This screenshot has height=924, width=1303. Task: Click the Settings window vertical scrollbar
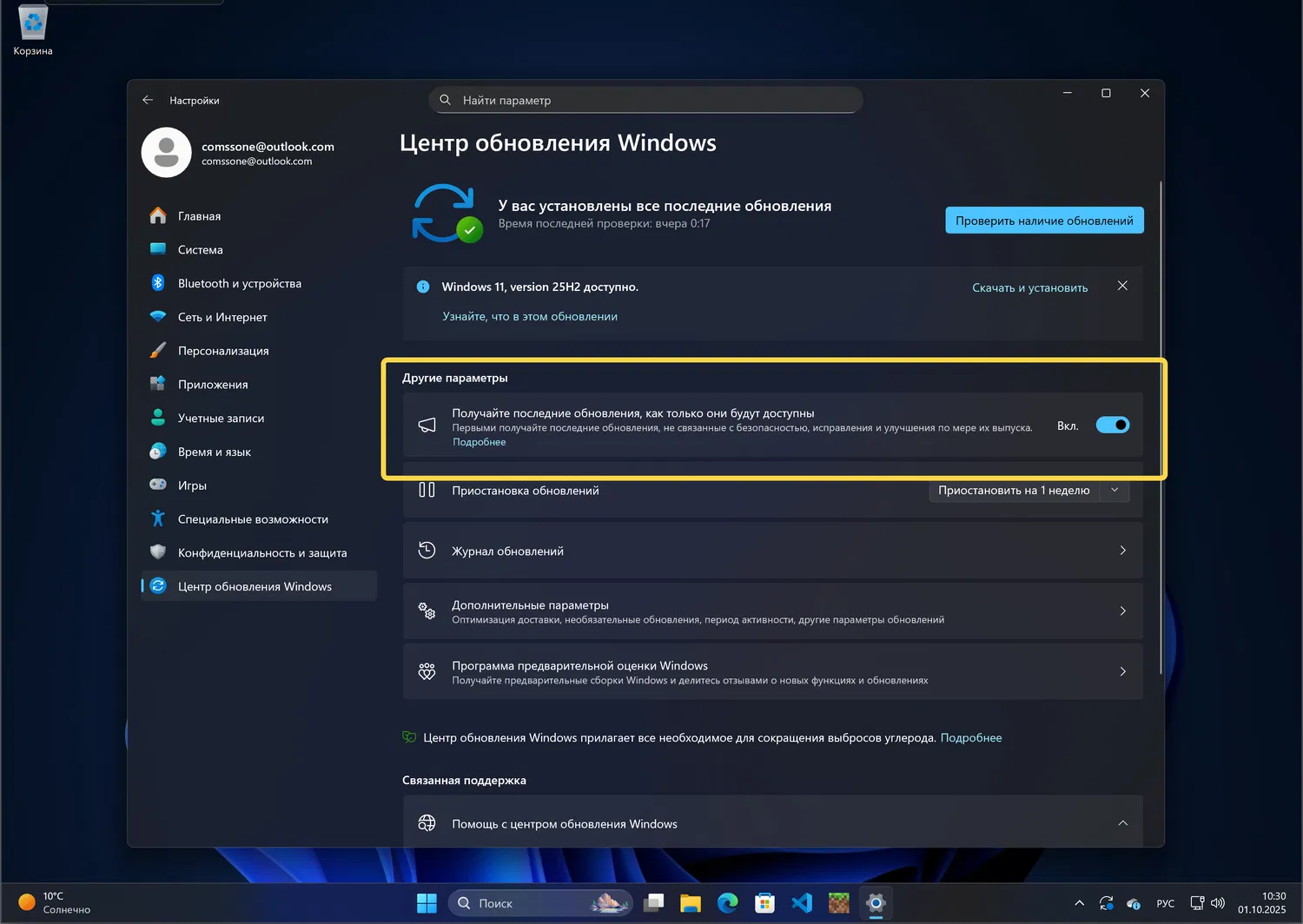1161,427
